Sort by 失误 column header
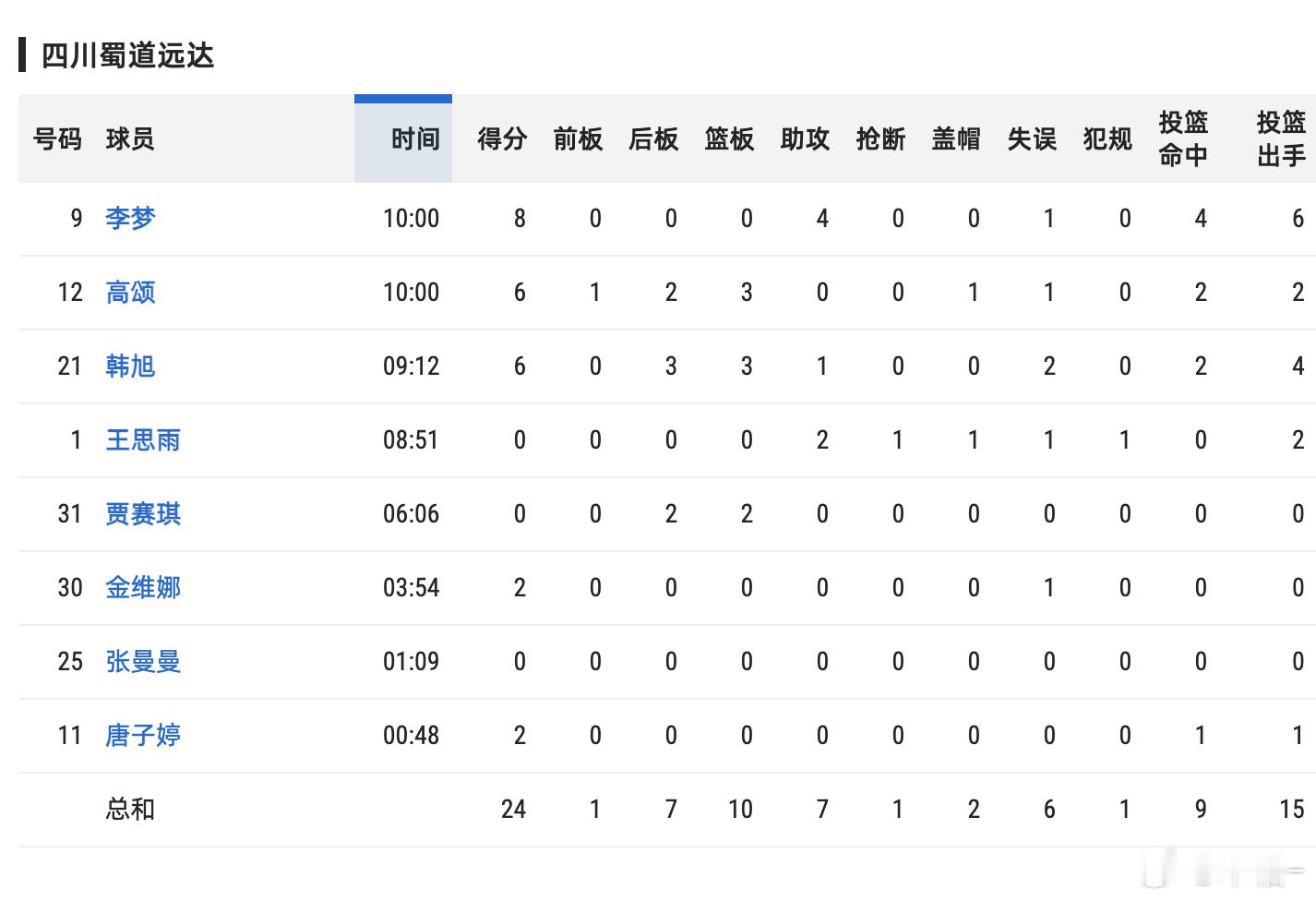Viewport: 1316px width, 901px height. point(1032,139)
